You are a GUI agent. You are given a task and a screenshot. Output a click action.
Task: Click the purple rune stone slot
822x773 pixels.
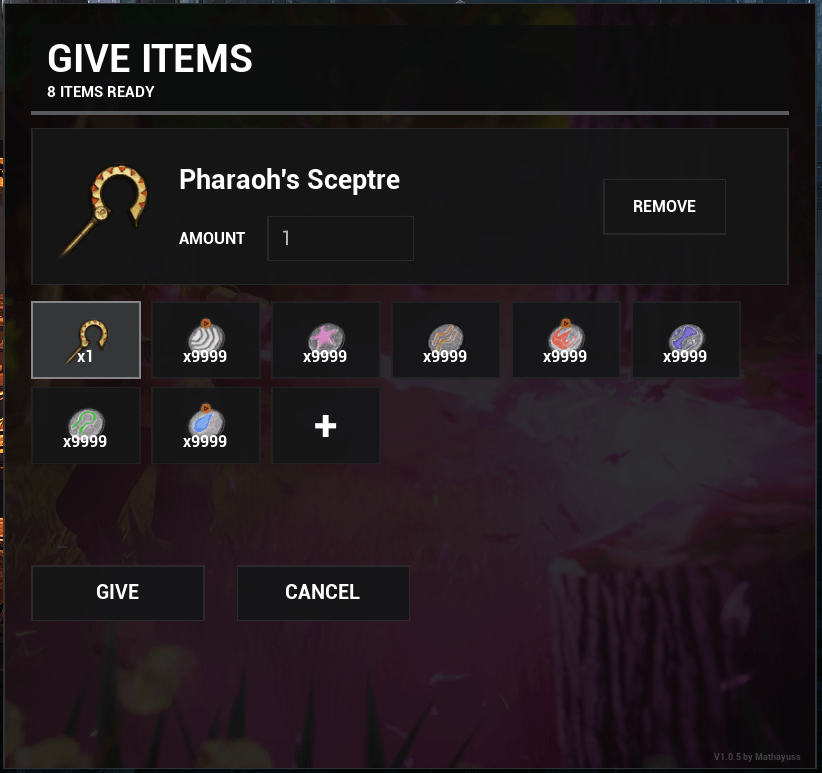(x=686, y=340)
